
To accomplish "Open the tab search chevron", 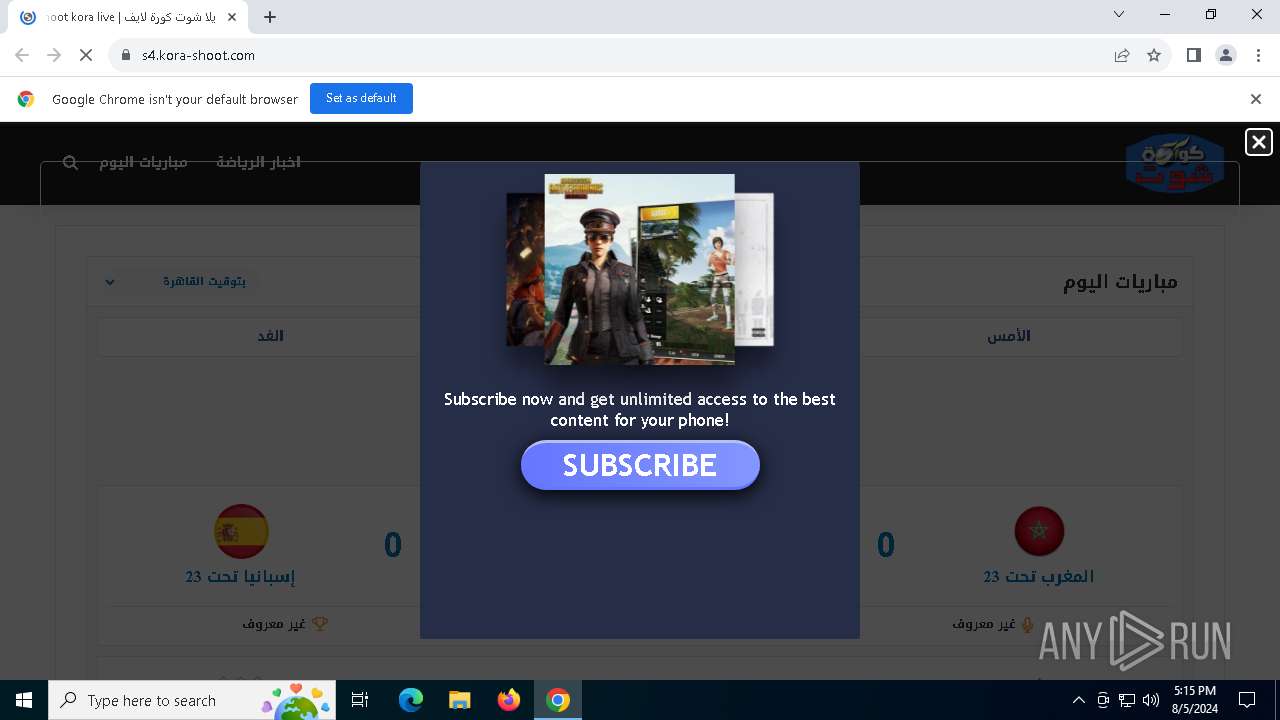I will [x=1119, y=14].
